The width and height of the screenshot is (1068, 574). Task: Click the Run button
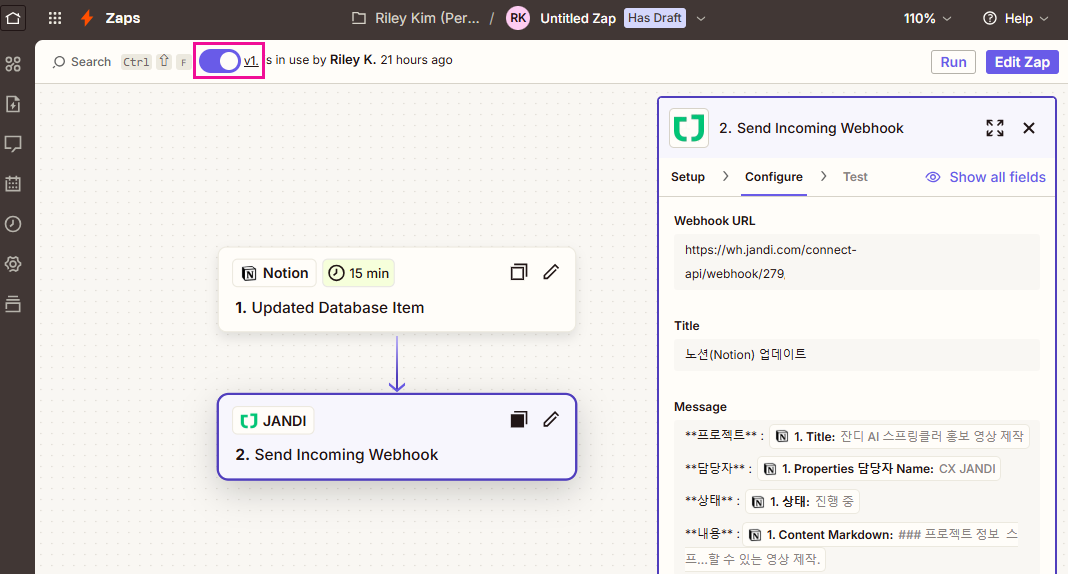tap(953, 62)
